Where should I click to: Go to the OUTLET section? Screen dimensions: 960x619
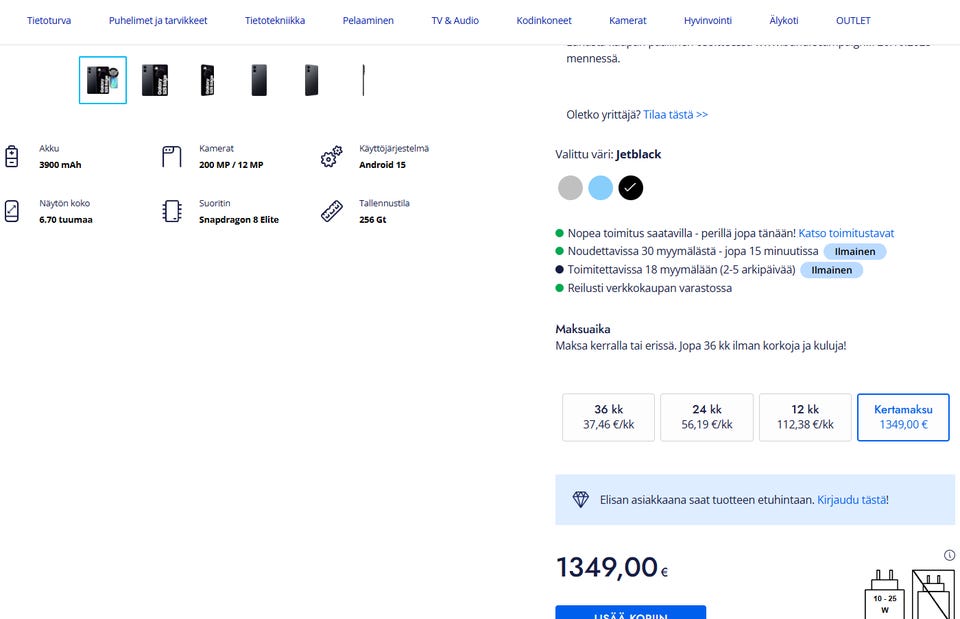click(853, 21)
